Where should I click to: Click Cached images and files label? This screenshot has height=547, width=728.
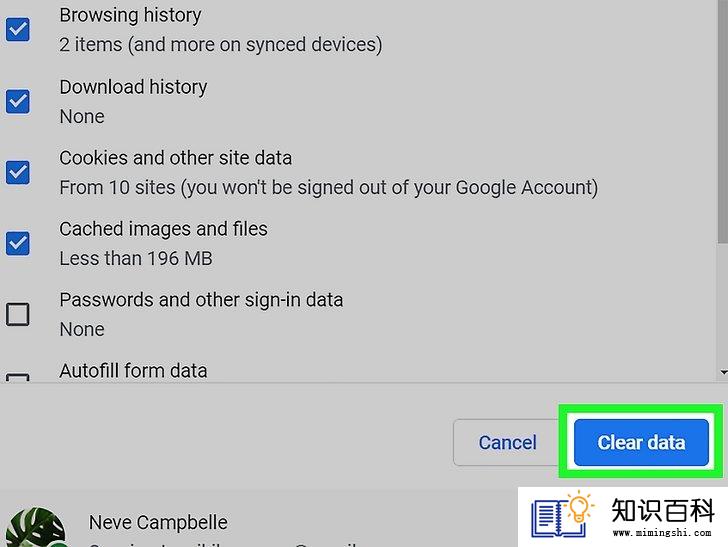163,229
